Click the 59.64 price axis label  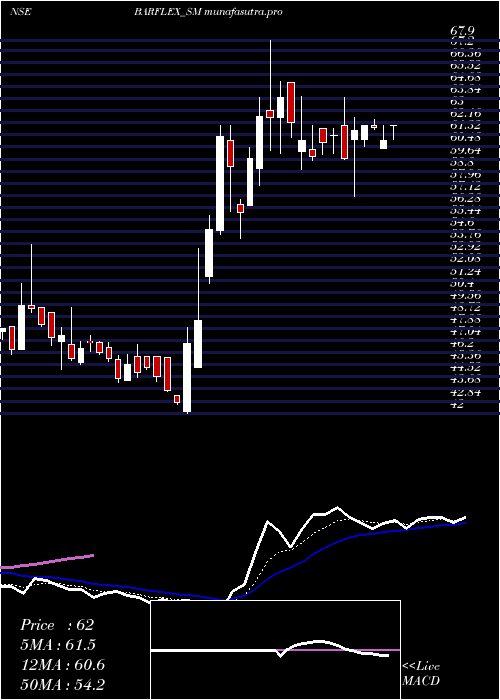tap(465, 150)
